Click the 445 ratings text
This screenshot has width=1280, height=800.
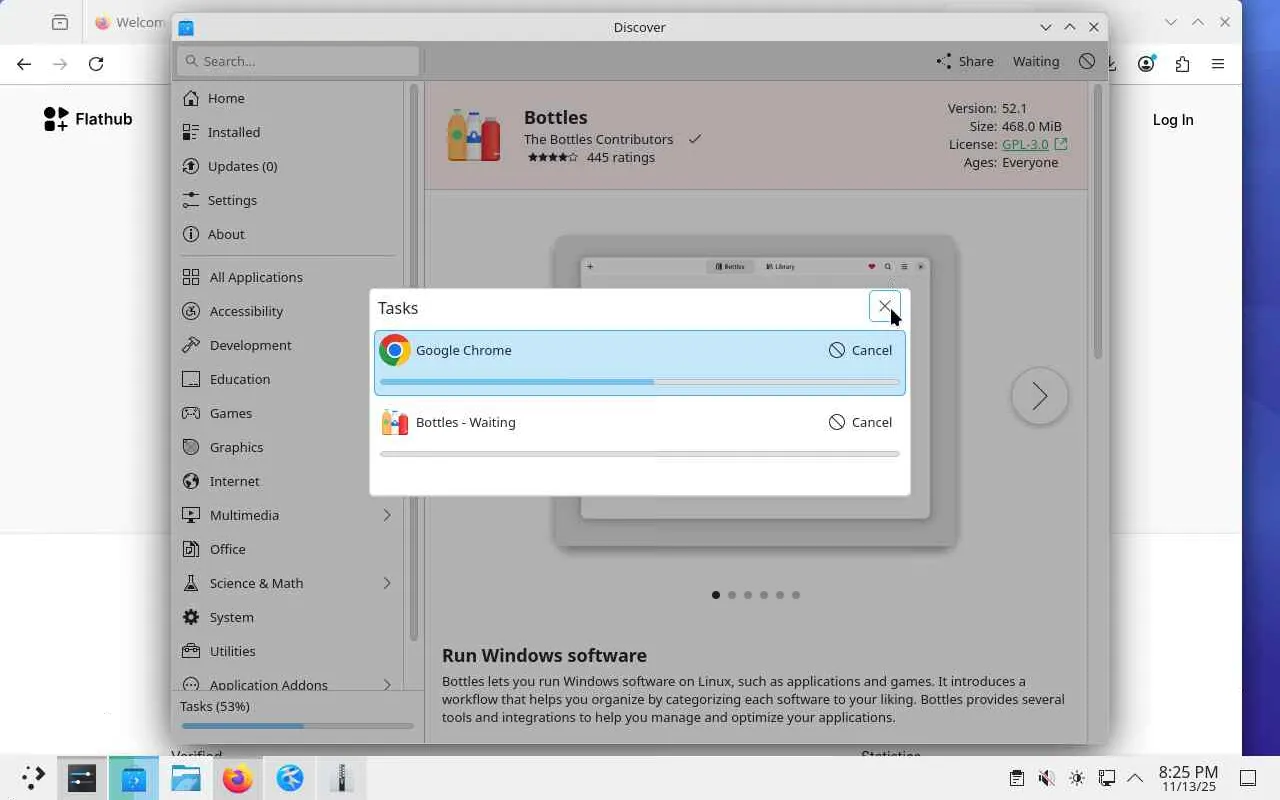(x=621, y=157)
